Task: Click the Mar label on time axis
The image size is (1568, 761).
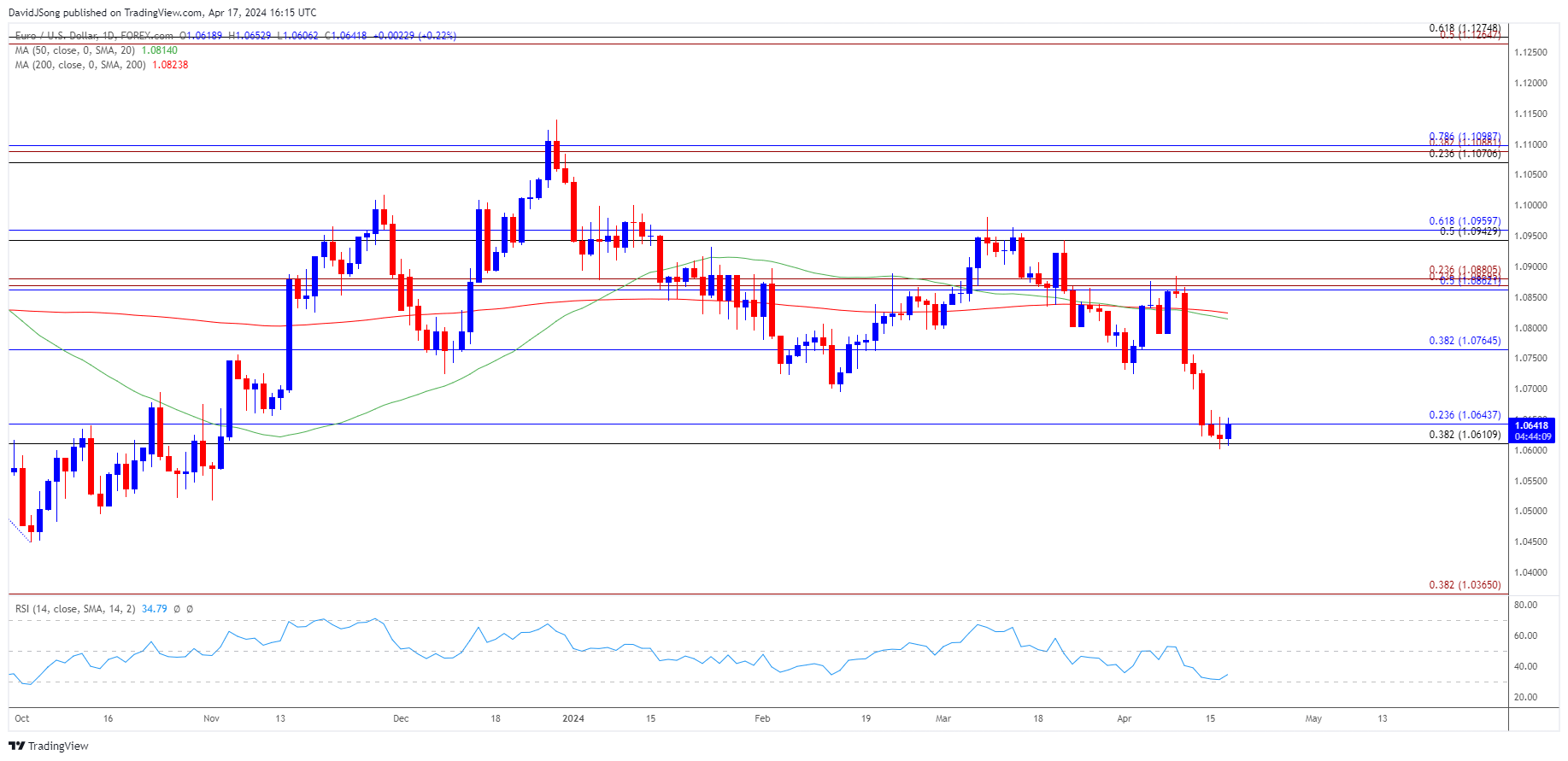Action: pos(943,718)
